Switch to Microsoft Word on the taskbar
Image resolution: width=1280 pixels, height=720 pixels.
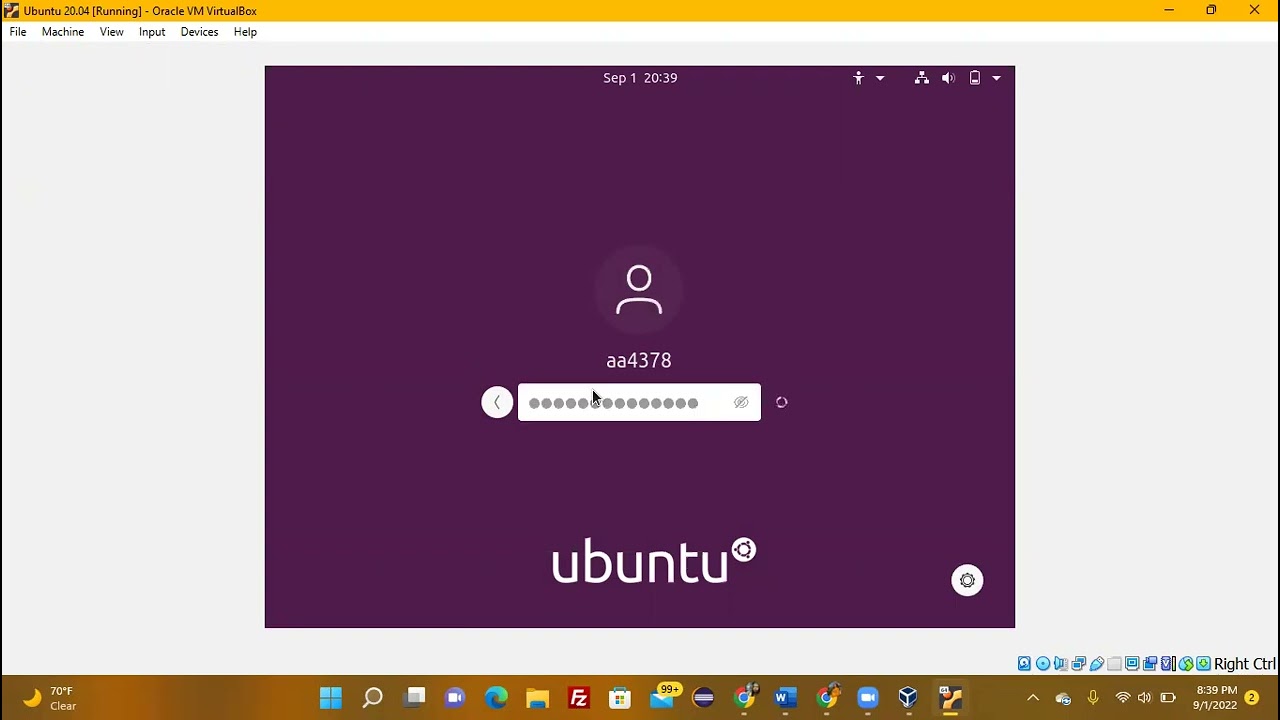(785, 697)
